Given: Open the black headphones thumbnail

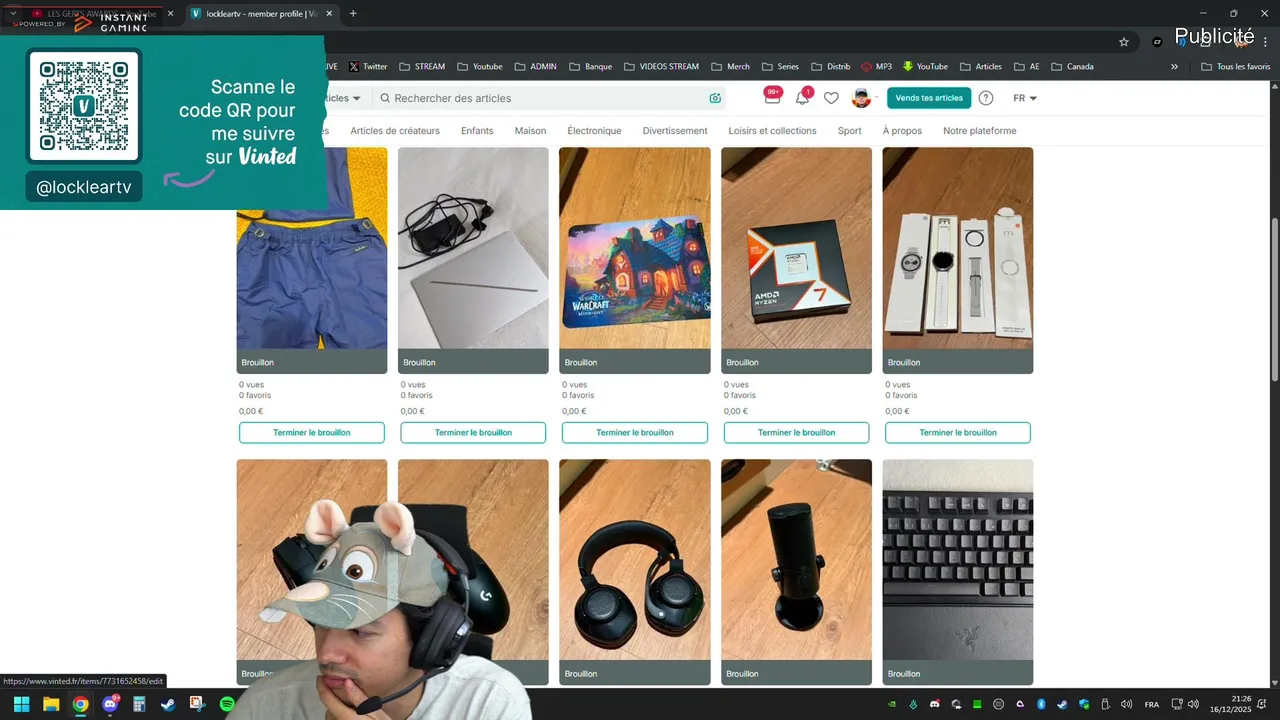Looking at the screenshot, I should 635,572.
